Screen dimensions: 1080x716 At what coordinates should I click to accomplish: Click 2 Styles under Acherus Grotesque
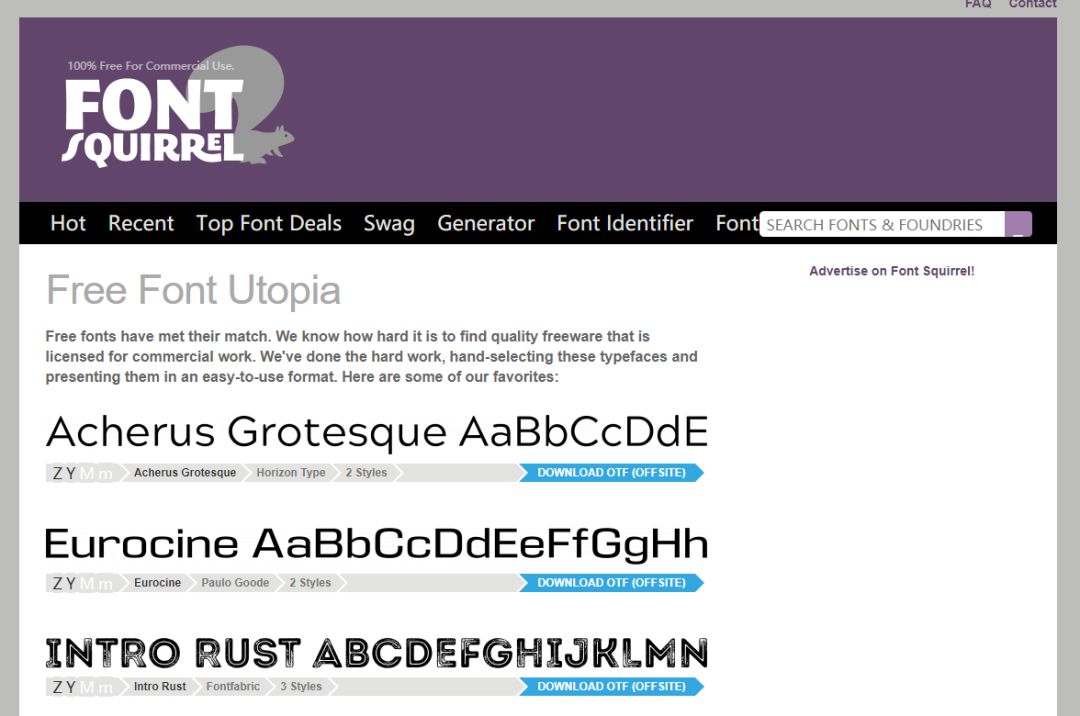[x=366, y=473]
